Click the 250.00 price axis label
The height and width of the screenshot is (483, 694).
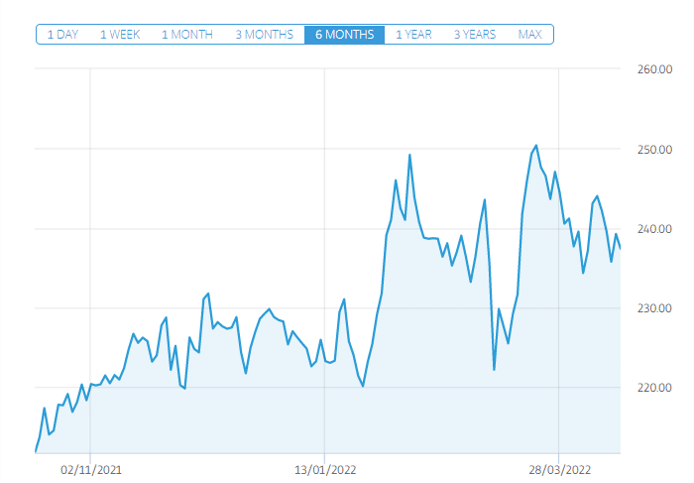coord(651,149)
